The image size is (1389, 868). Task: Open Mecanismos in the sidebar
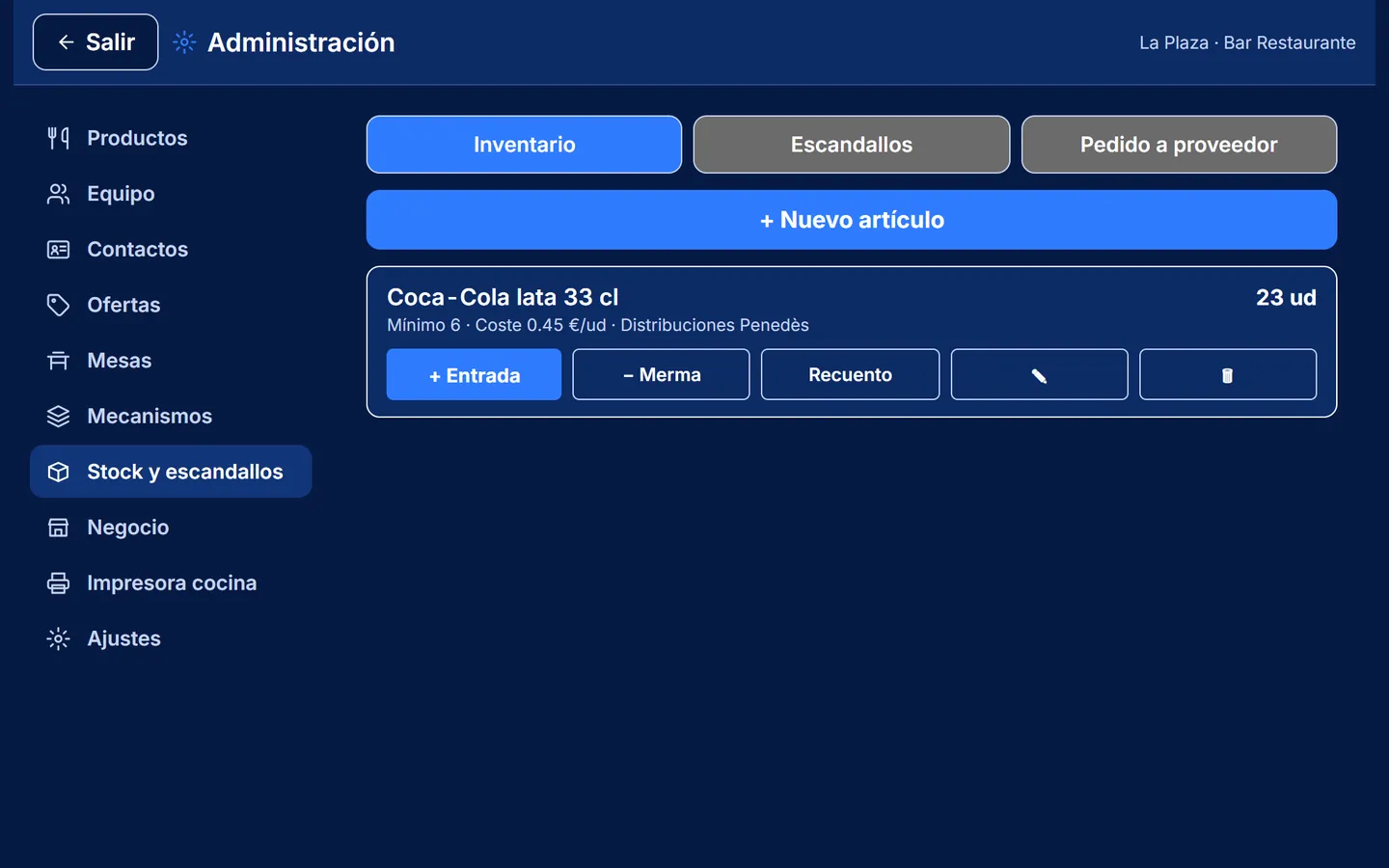171,416
